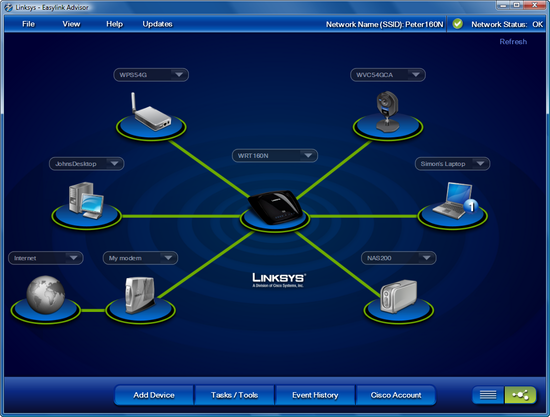Click the notification badge on Simon's Laptop
The image size is (550, 417).
(471, 206)
